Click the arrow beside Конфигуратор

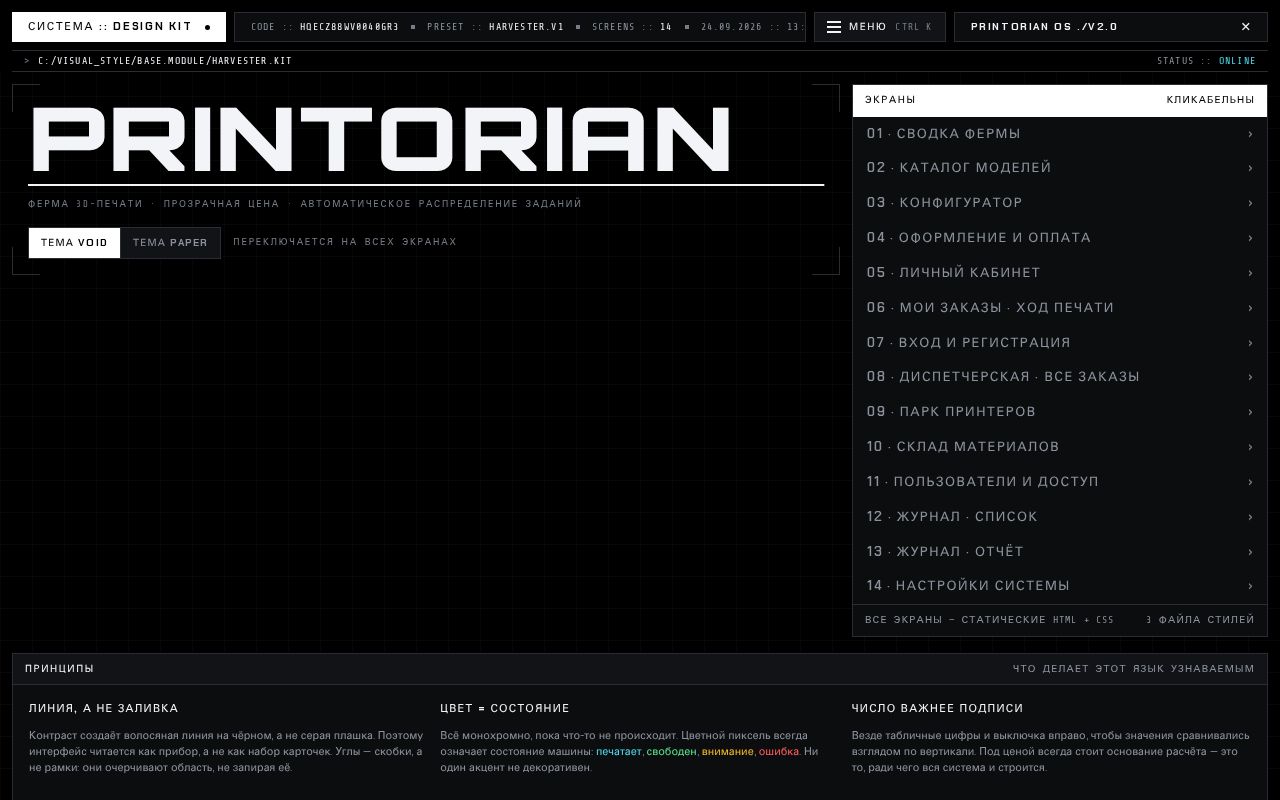[x=1250, y=203]
